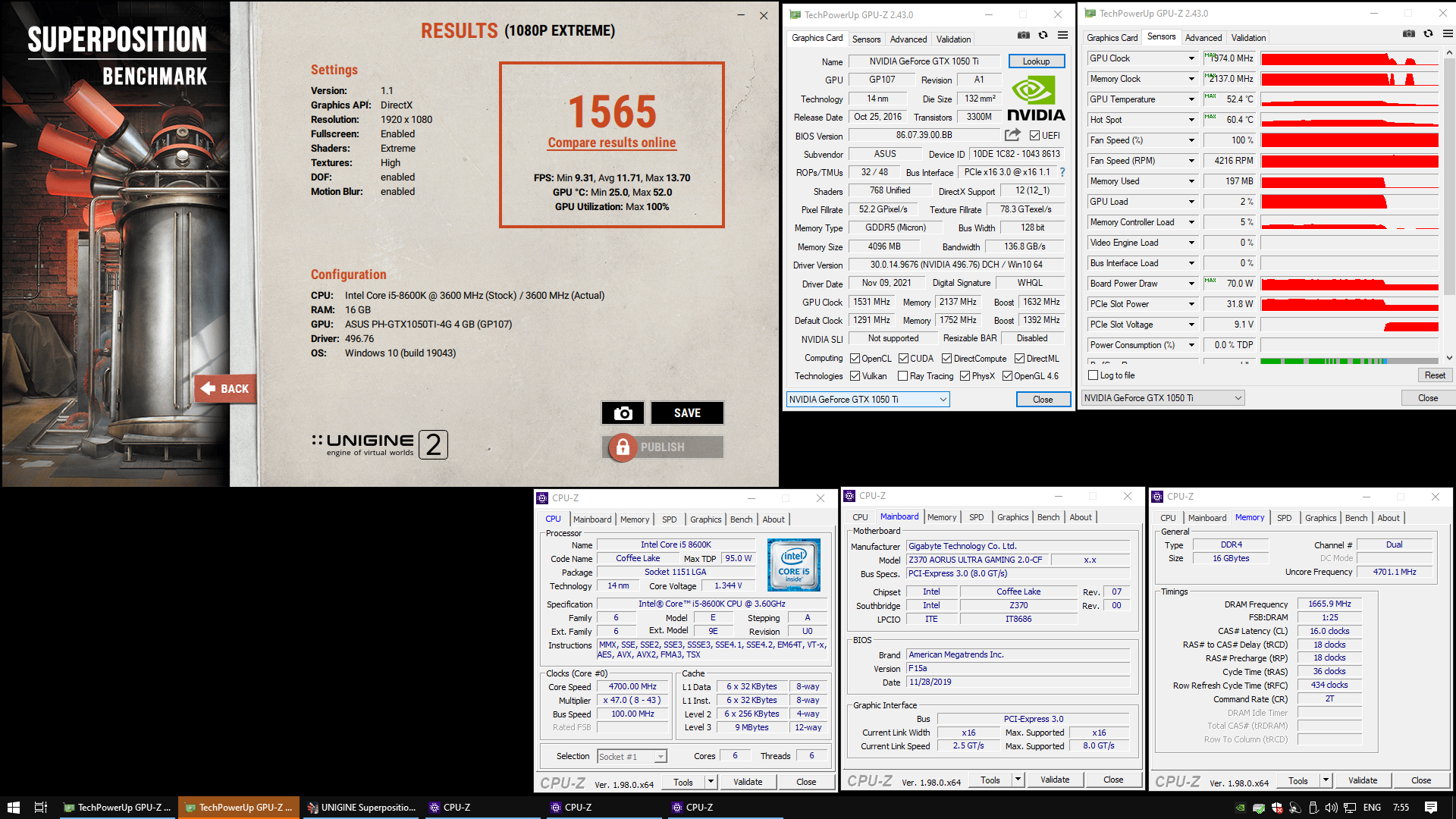Screen dimensions: 1456x819
Task: Open Bench tab in CPU-Z Mainboard window
Action: pyautogui.click(x=1048, y=517)
